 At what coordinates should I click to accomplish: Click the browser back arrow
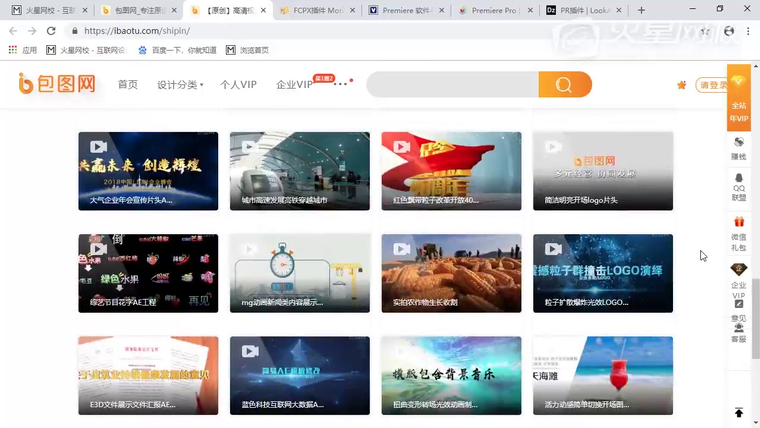[x=13, y=31]
